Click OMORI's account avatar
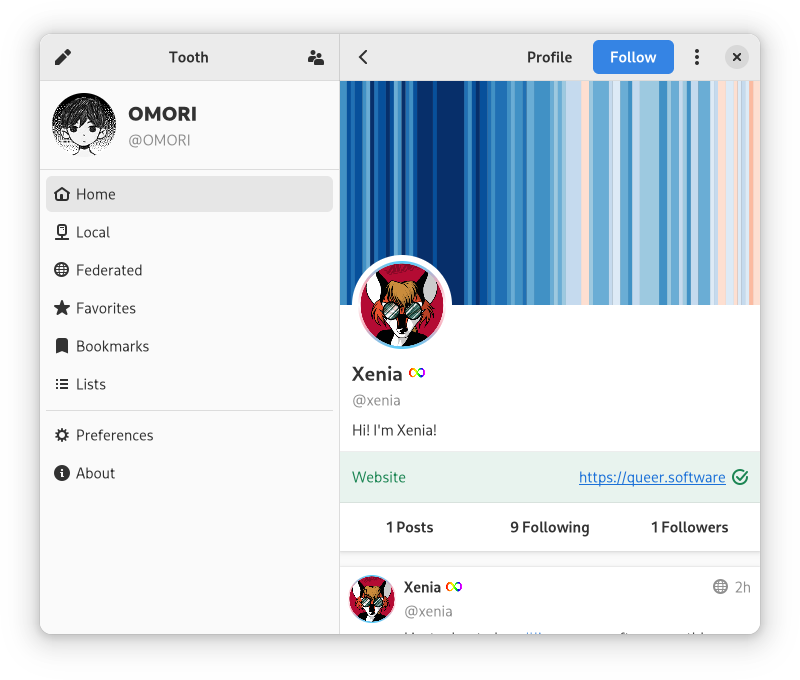Viewport: 800px width, 680px height. click(x=84, y=124)
